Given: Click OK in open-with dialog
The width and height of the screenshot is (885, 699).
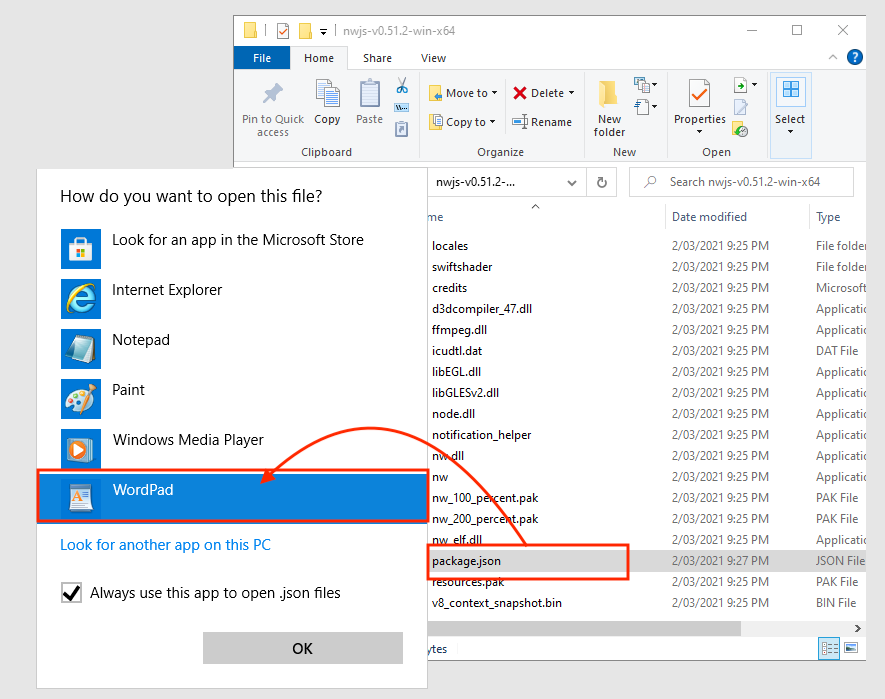Looking at the screenshot, I should (303, 648).
